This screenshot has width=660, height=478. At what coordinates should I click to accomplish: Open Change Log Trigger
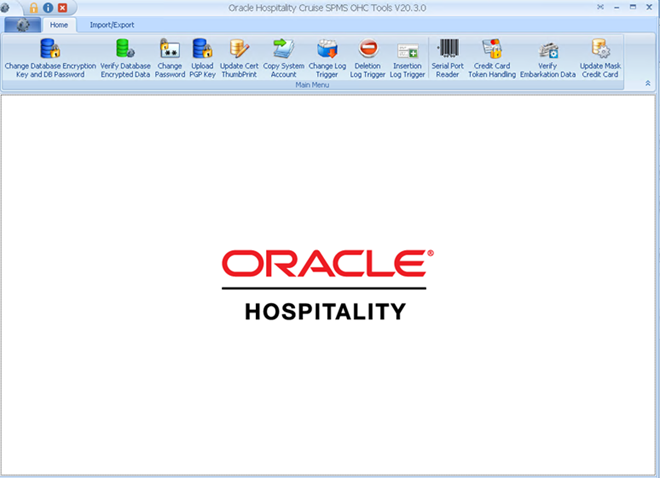point(327,58)
